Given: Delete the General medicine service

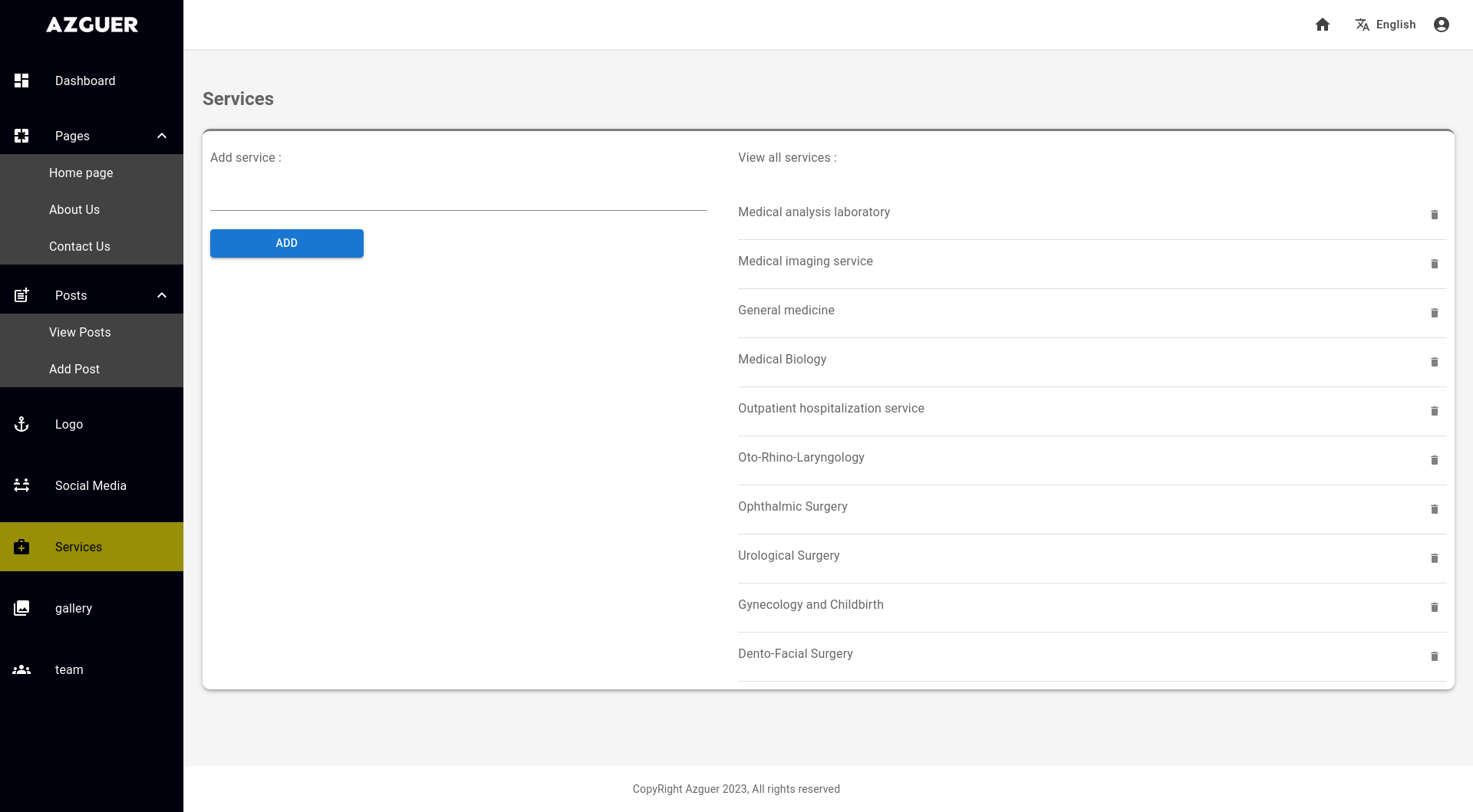Looking at the screenshot, I should point(1434,313).
